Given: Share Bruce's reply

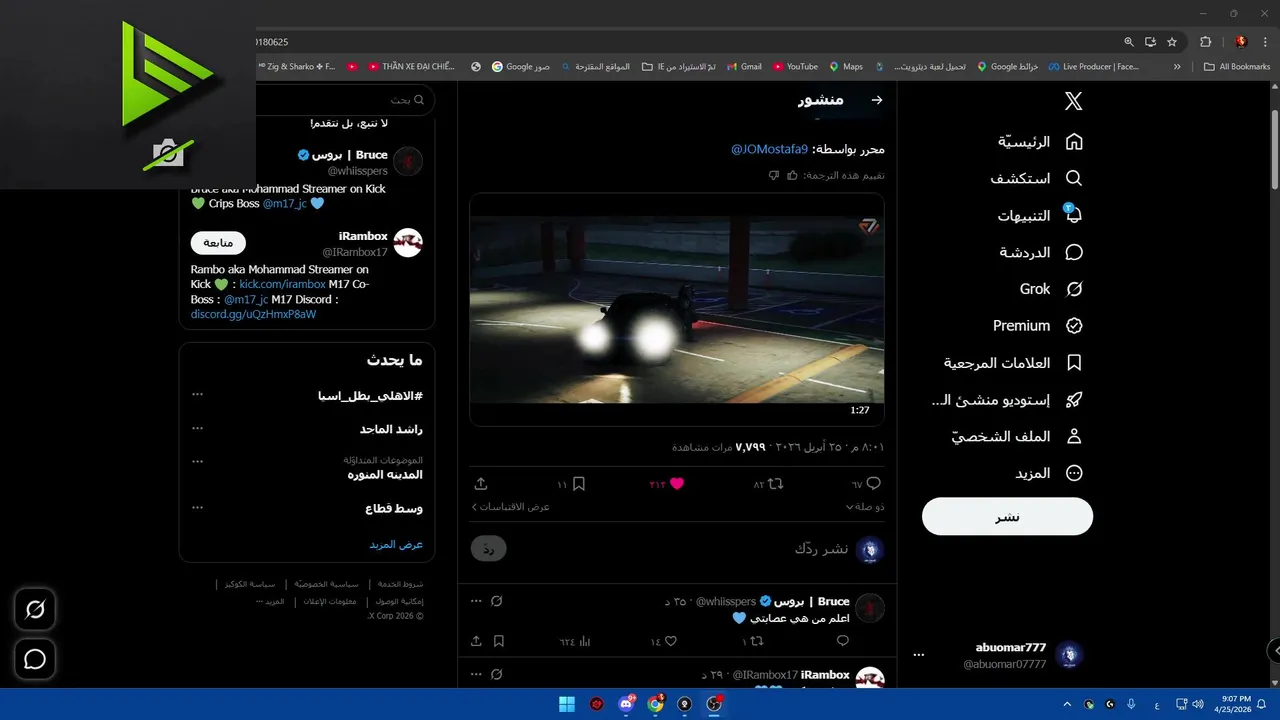Looking at the screenshot, I should pyautogui.click(x=476, y=641).
